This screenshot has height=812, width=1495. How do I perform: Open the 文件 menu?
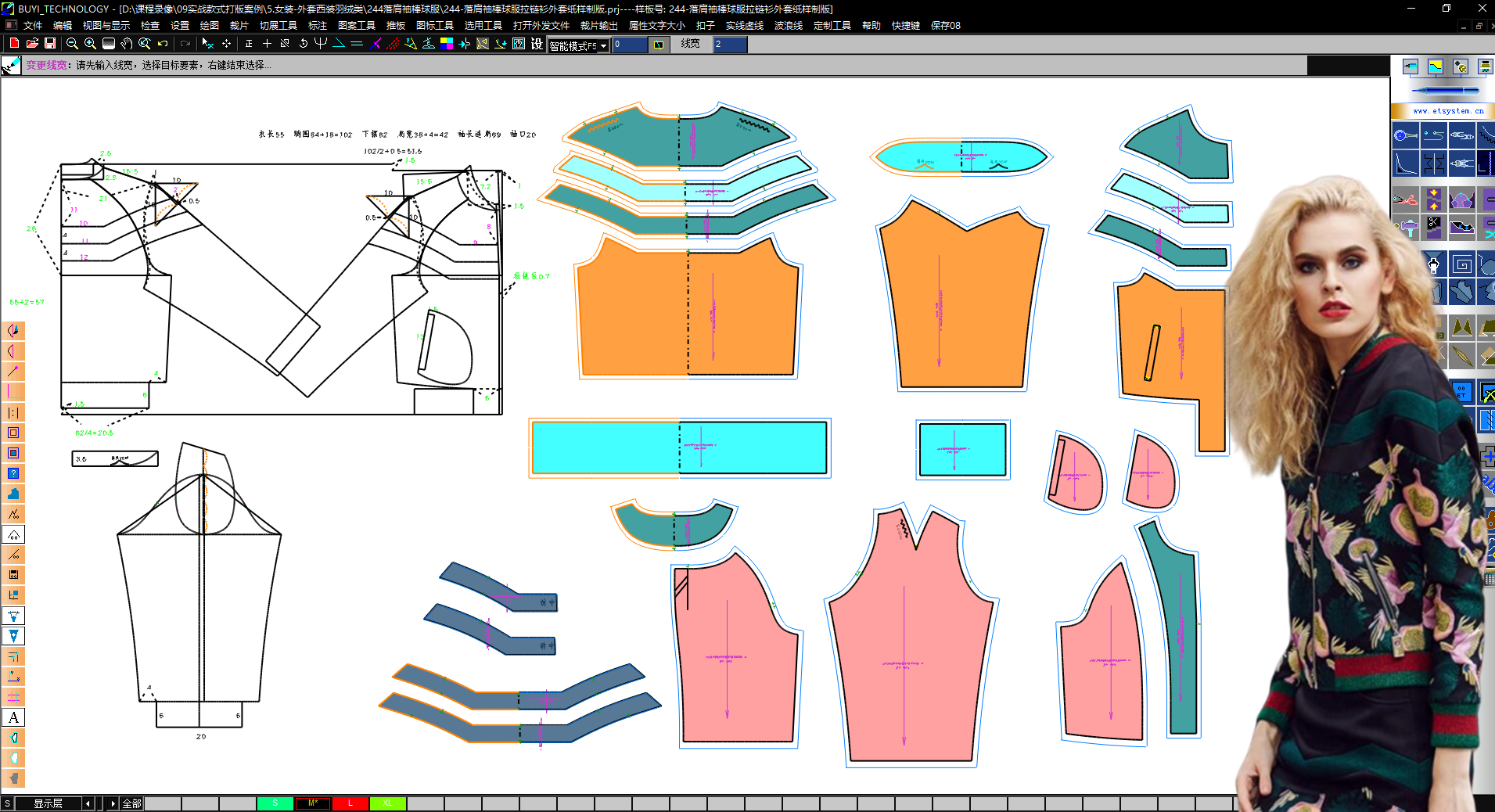pos(33,25)
